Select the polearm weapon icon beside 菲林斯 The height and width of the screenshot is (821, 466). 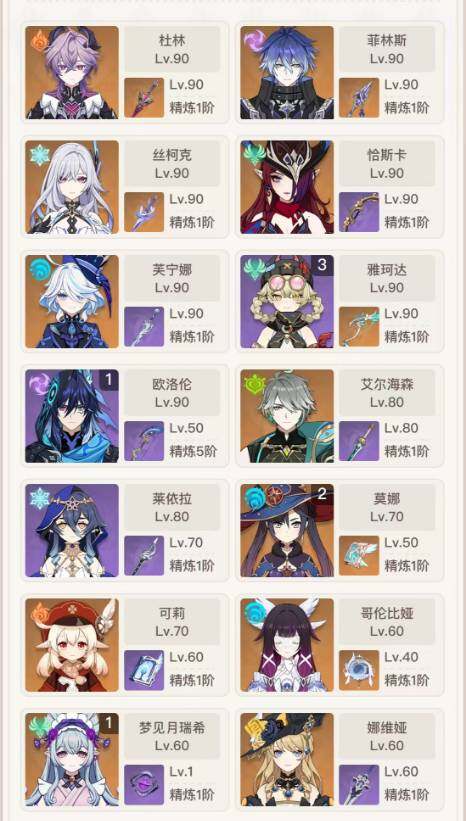(359, 98)
